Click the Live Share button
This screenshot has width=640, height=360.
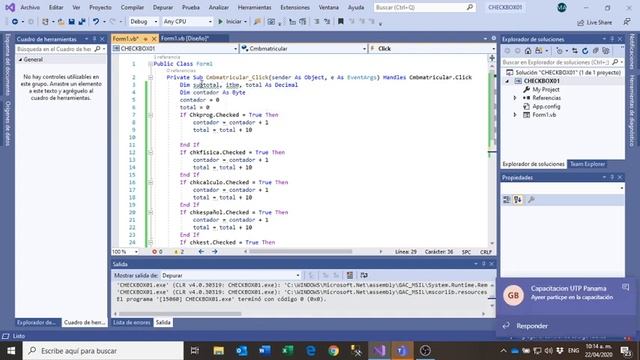tap(594, 22)
